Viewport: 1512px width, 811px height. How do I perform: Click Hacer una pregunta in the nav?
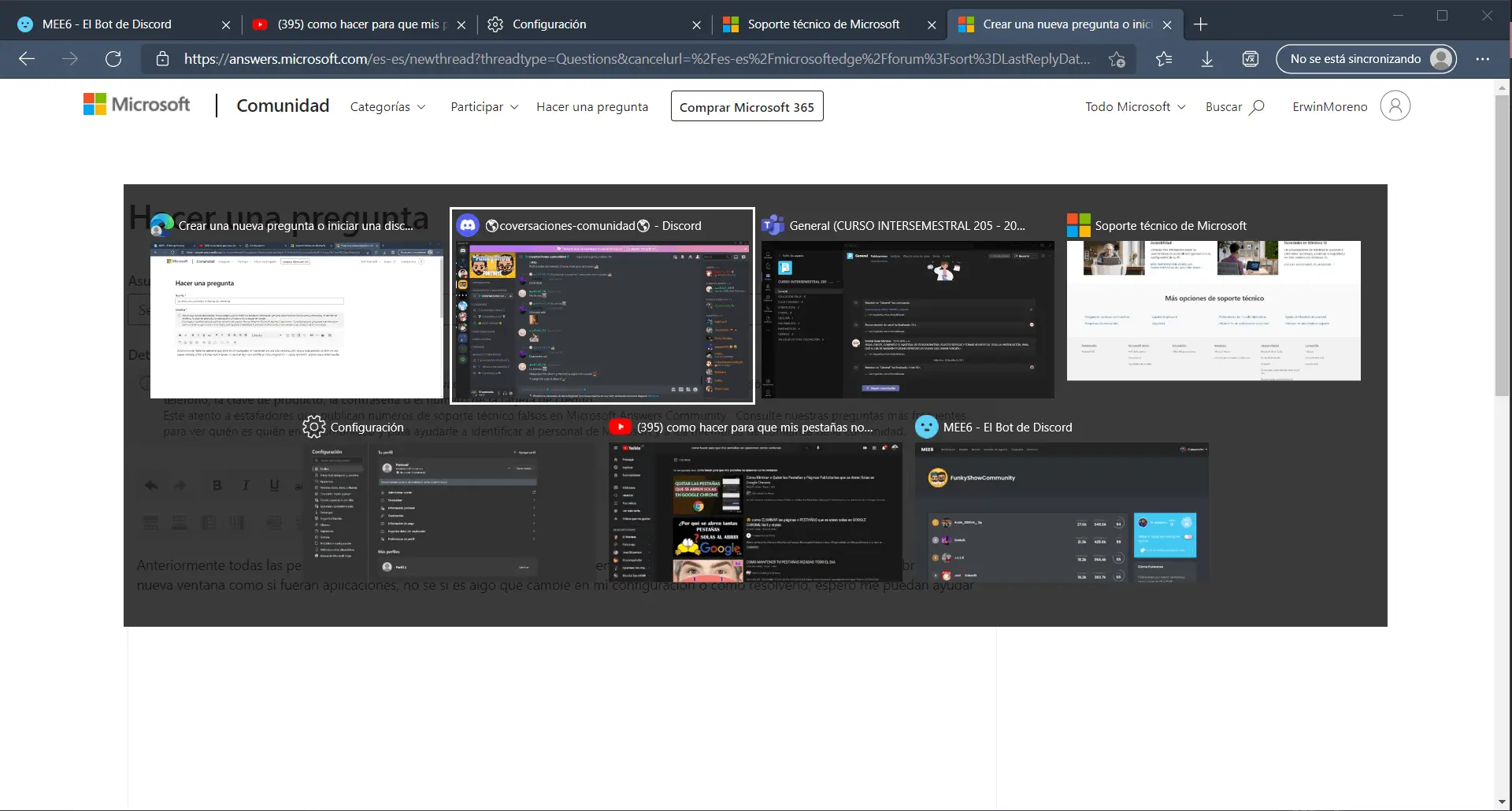click(592, 107)
